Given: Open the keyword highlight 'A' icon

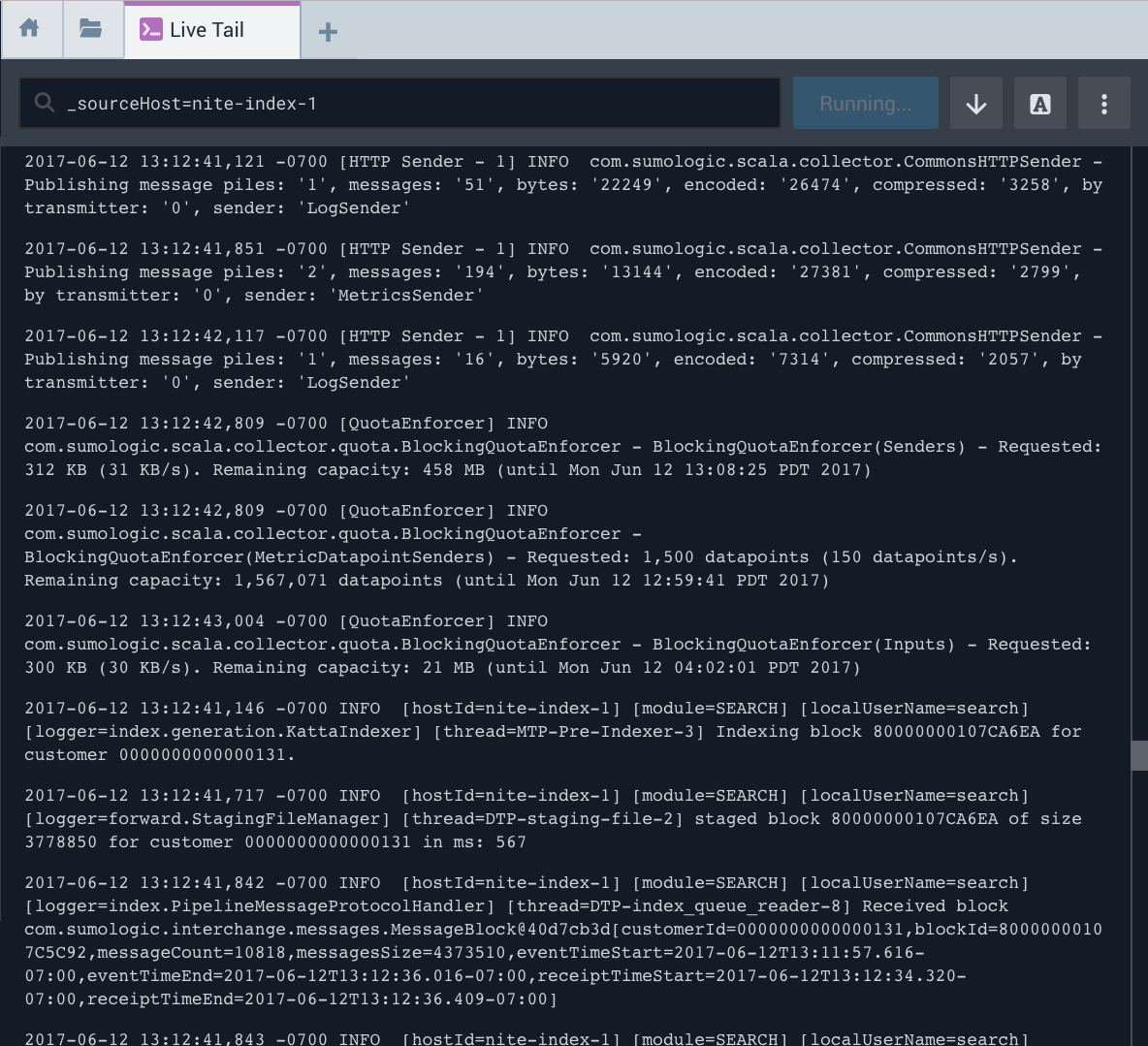Looking at the screenshot, I should [x=1039, y=104].
